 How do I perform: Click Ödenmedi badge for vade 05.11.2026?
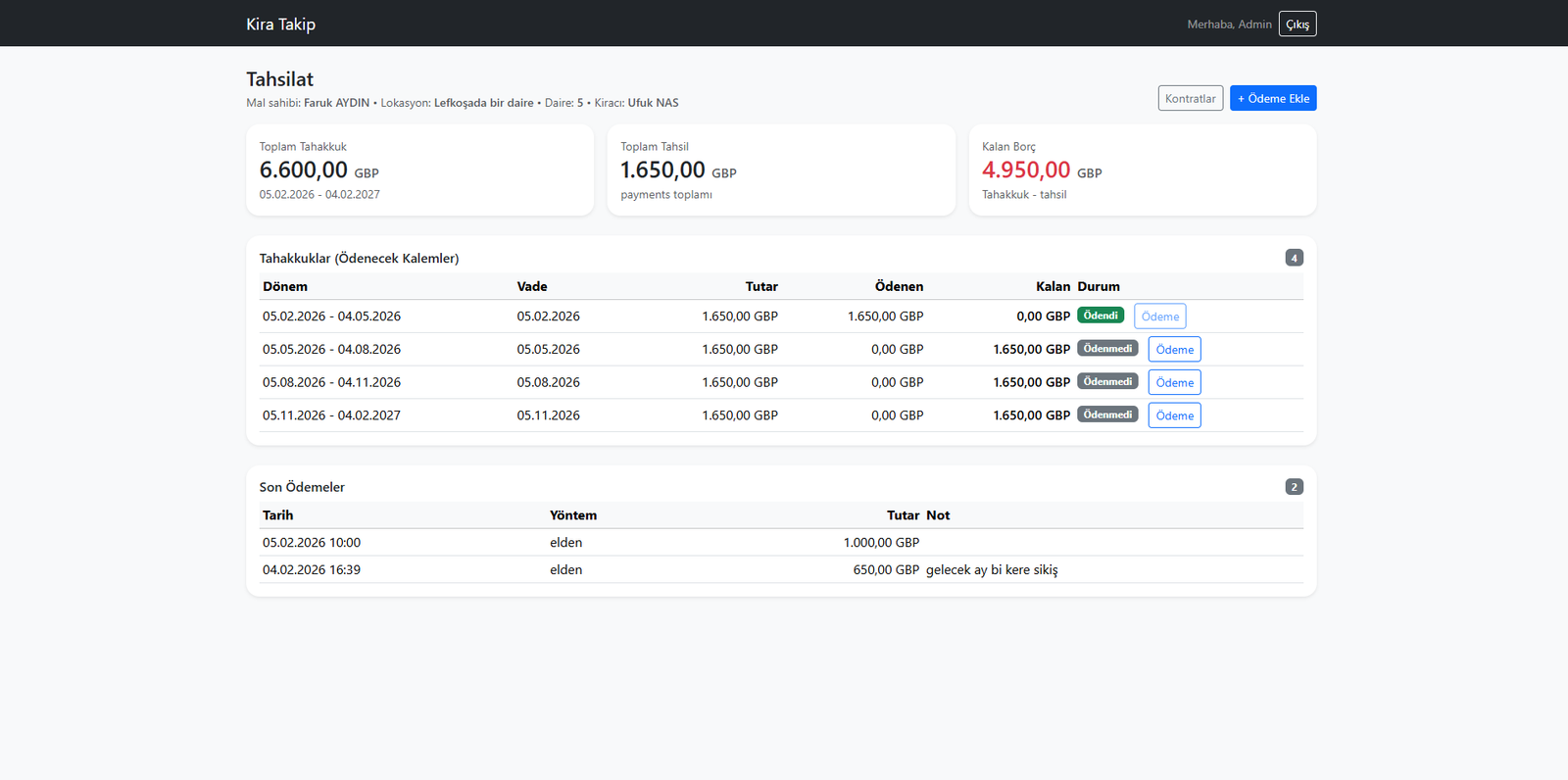click(x=1107, y=414)
